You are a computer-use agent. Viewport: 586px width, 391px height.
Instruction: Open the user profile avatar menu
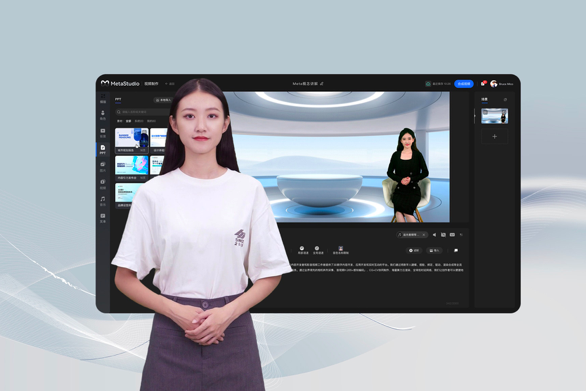click(x=494, y=83)
